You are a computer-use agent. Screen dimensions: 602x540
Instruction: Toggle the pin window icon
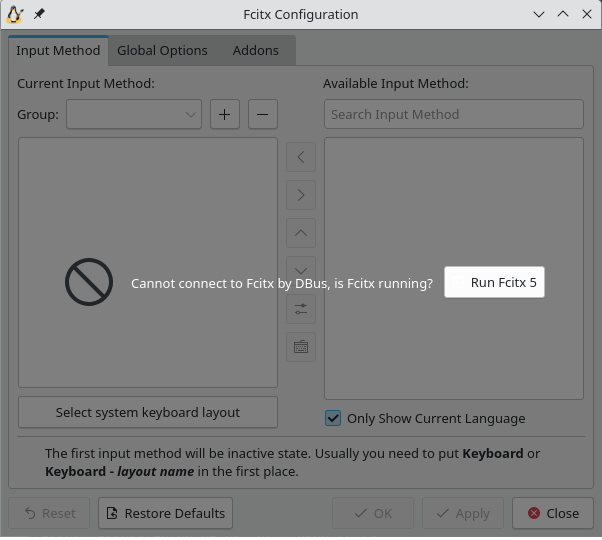(x=39, y=14)
